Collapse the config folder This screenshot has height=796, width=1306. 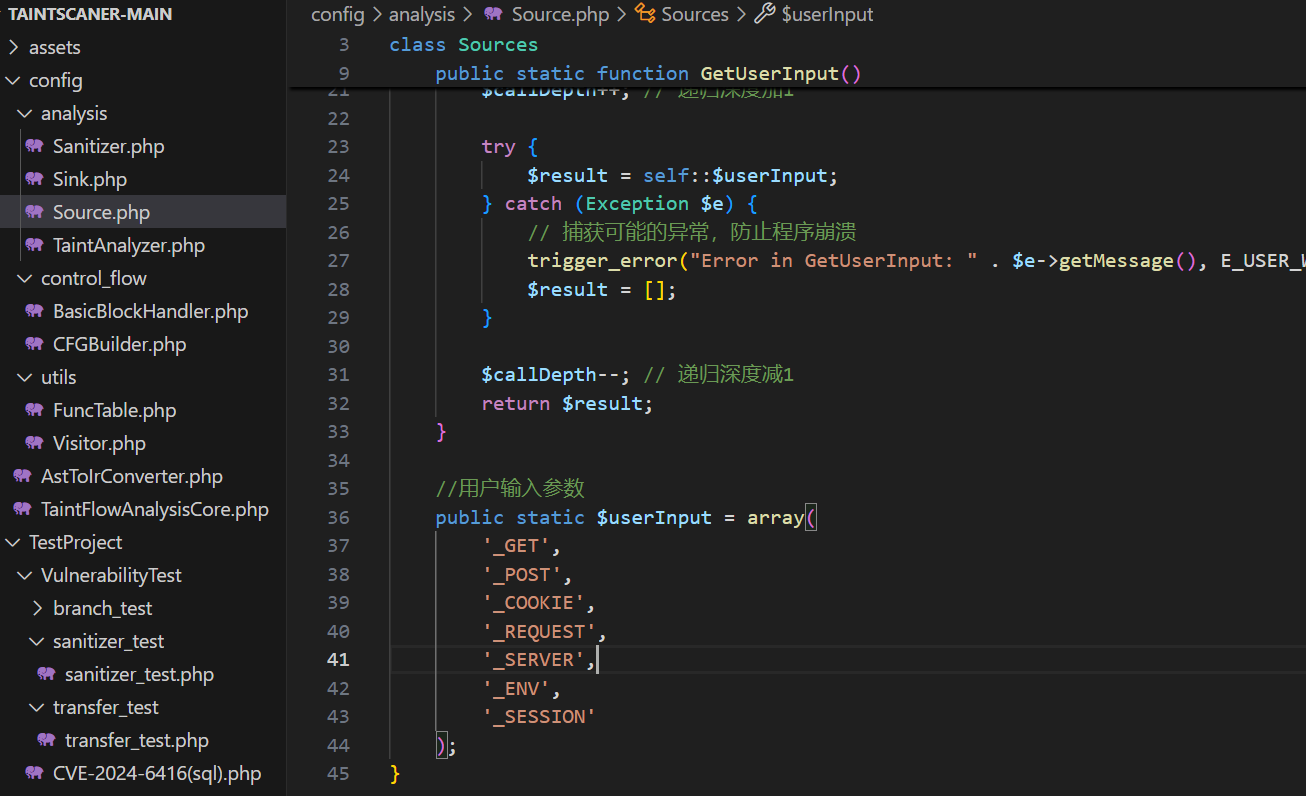[x=14, y=80]
